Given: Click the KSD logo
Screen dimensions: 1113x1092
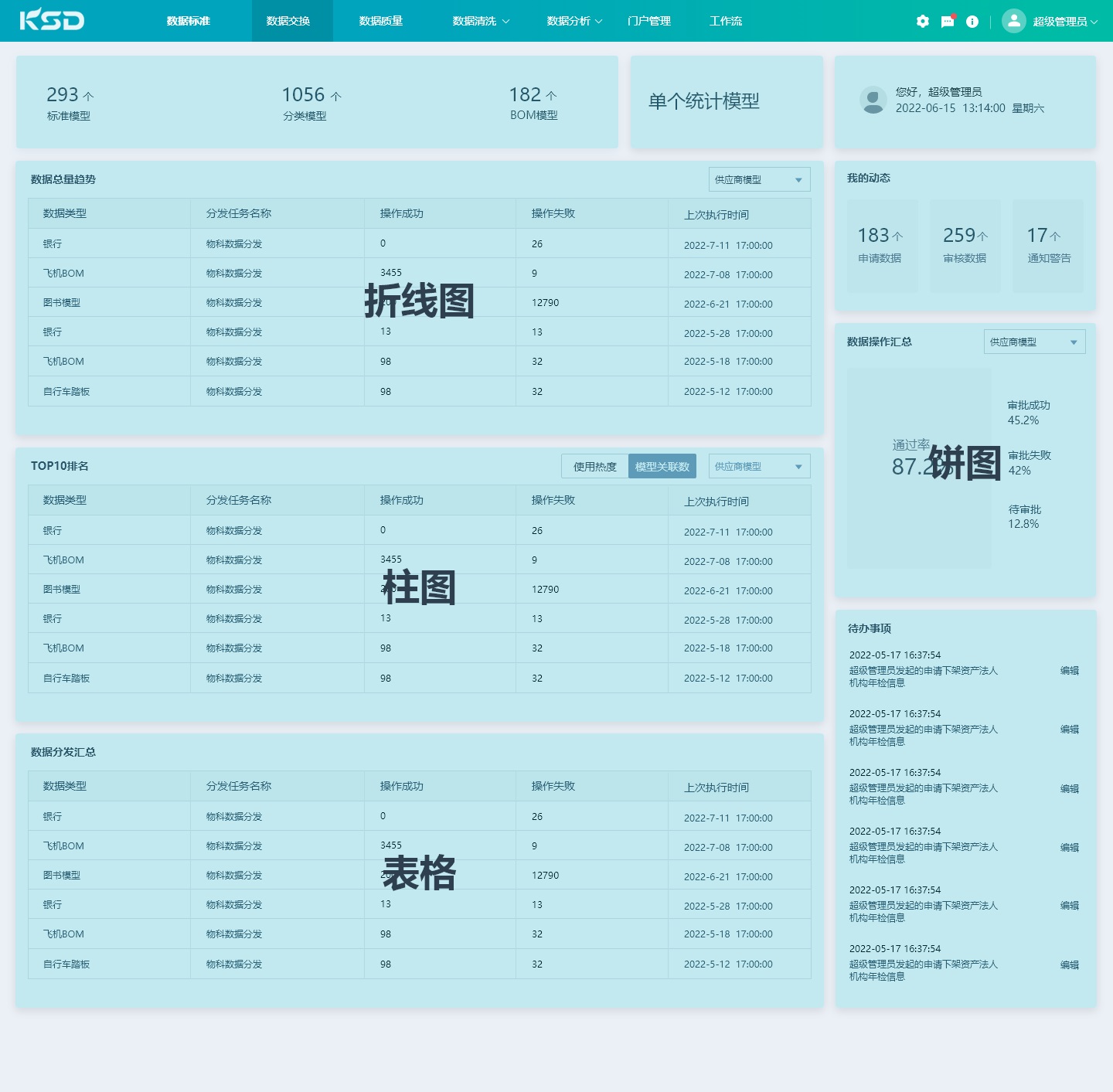Looking at the screenshot, I should pyautogui.click(x=52, y=19).
